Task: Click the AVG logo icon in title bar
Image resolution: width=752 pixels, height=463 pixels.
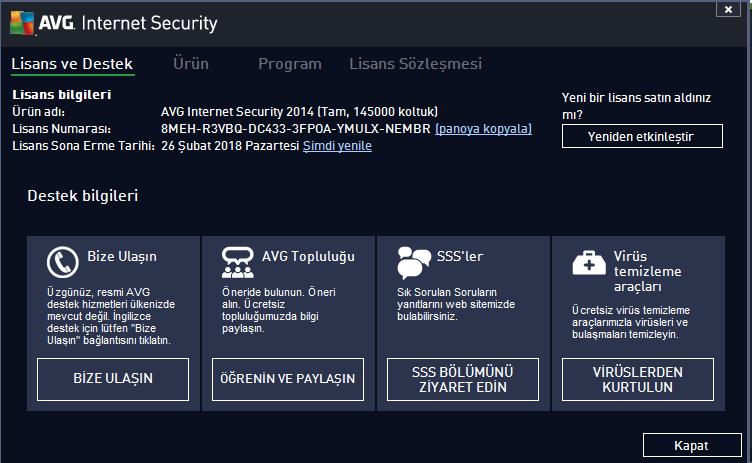Action: (22, 23)
